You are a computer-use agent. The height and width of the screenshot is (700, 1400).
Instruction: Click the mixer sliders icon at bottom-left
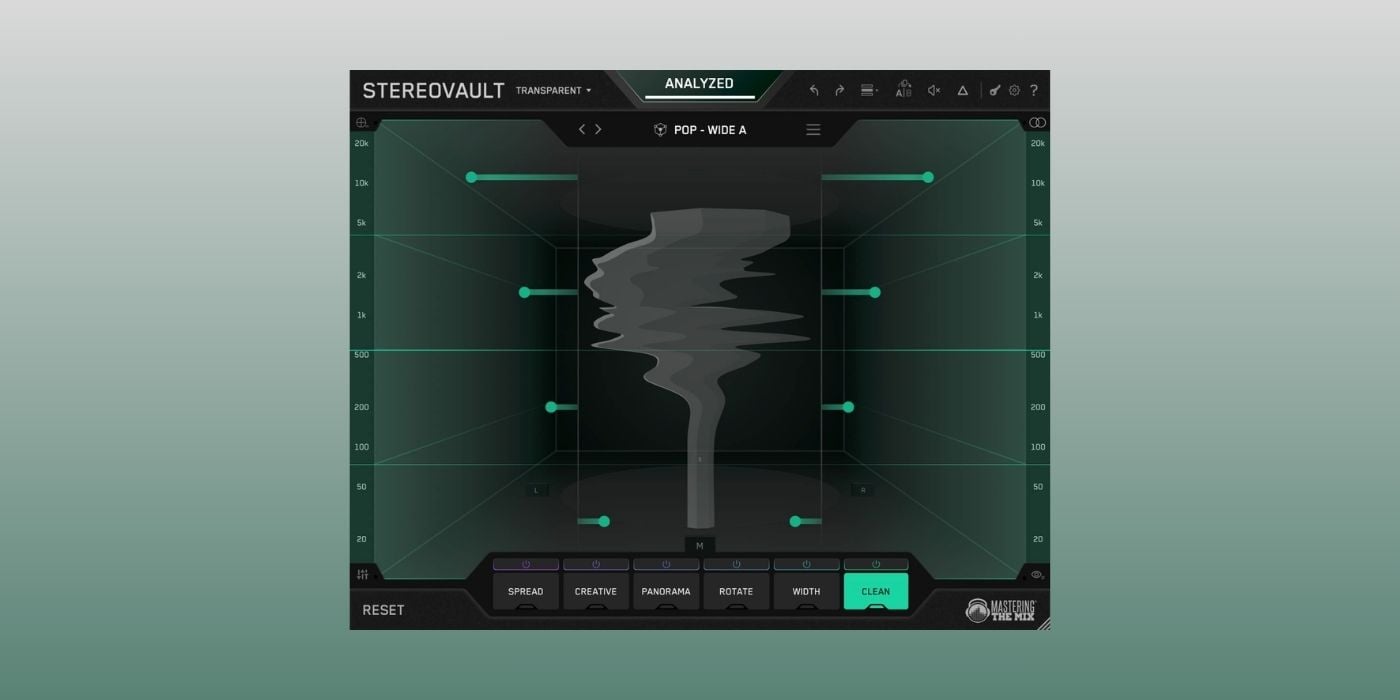point(362,574)
